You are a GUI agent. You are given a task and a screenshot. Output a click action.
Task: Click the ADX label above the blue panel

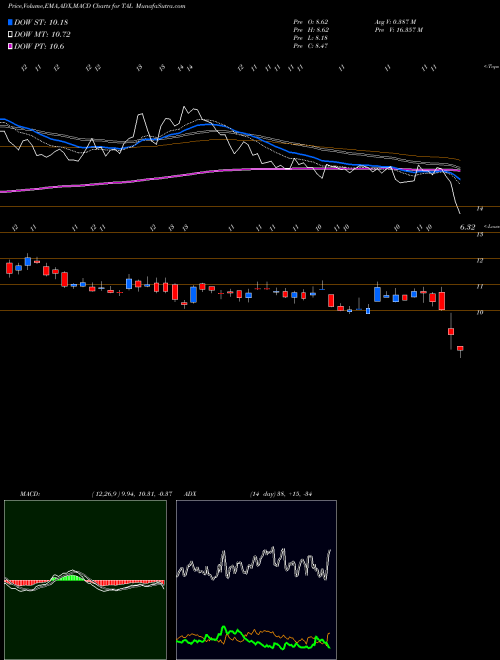[191, 494]
